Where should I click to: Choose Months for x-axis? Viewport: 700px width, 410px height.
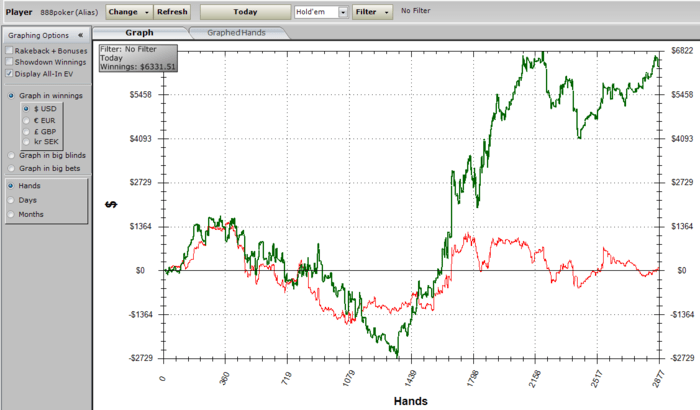click(x=11, y=214)
